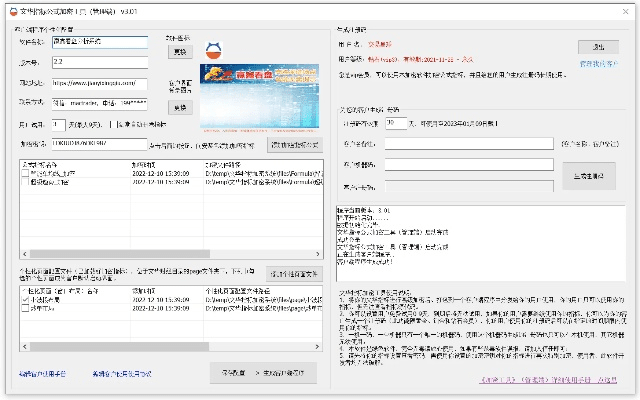Click the add personalized page file button
Screen dimensions: 640x400
[294, 274]
